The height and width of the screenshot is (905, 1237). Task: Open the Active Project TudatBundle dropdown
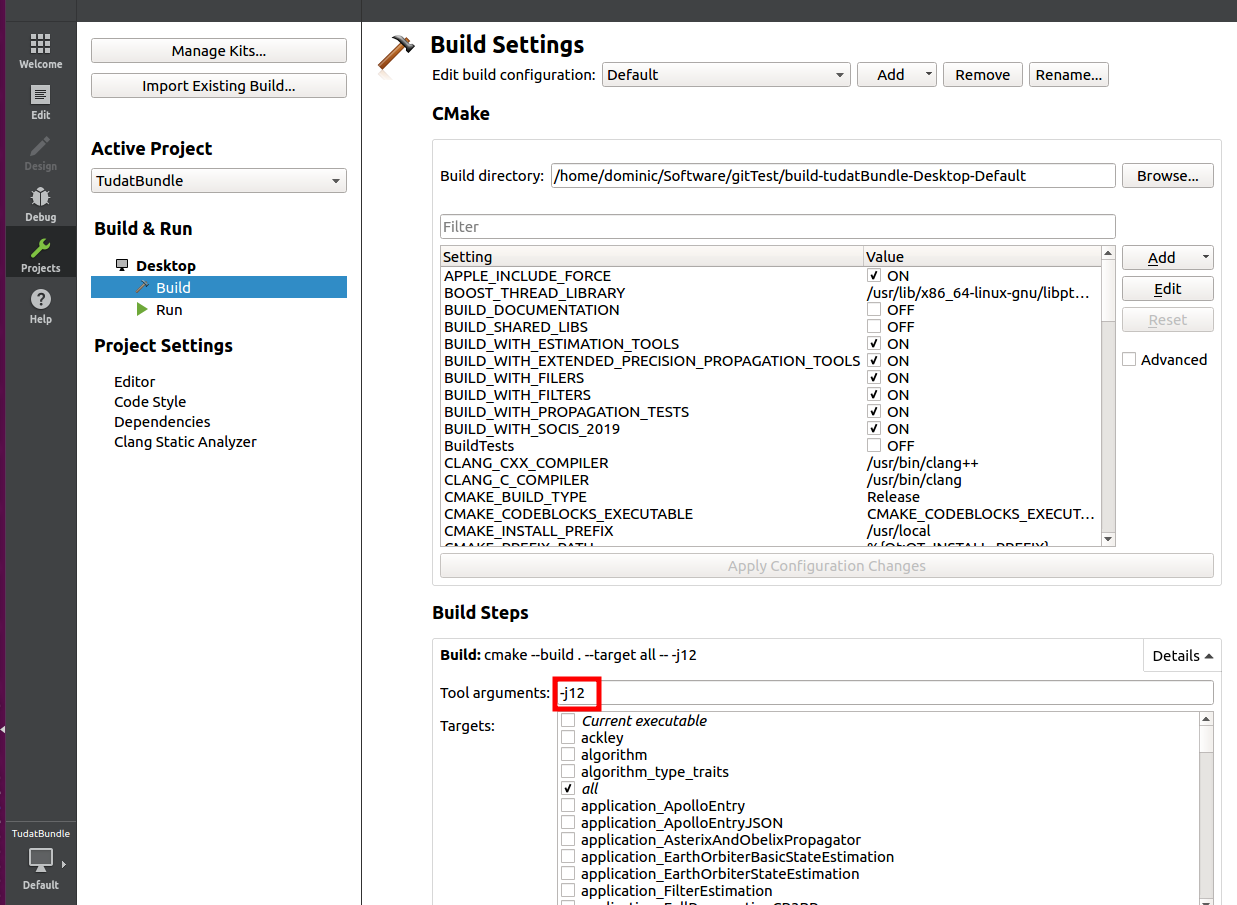pos(219,181)
